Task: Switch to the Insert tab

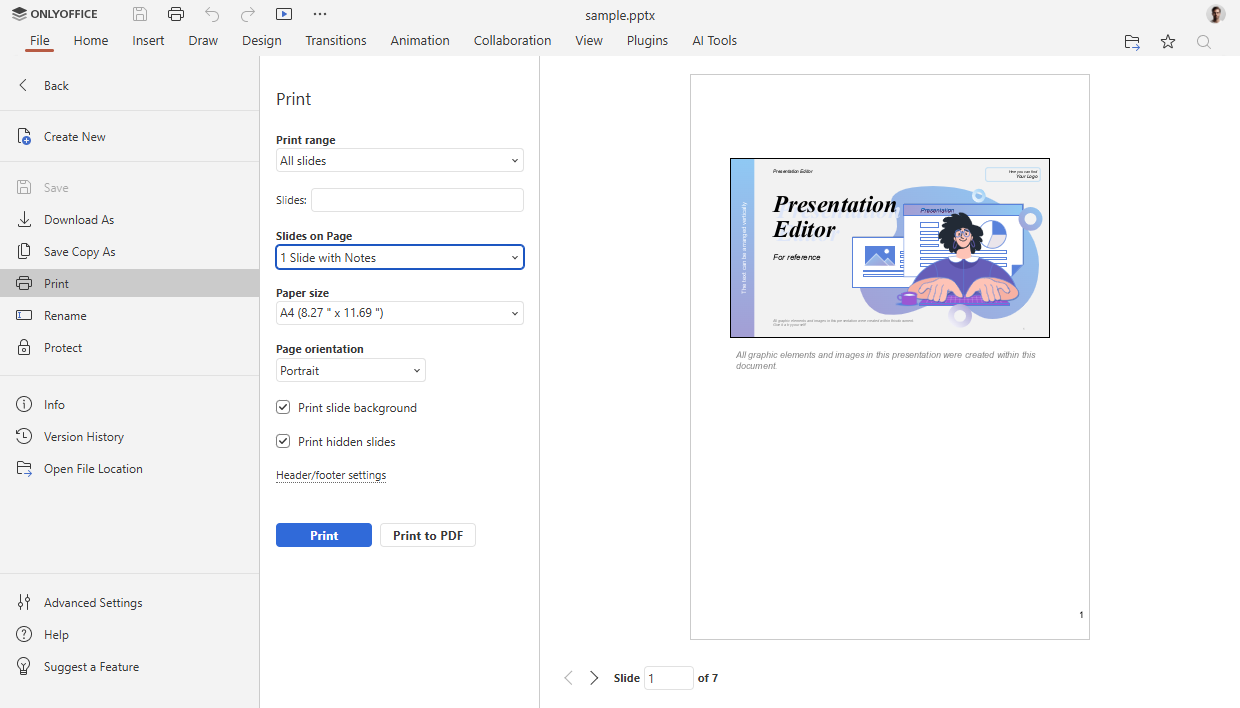Action: [149, 41]
